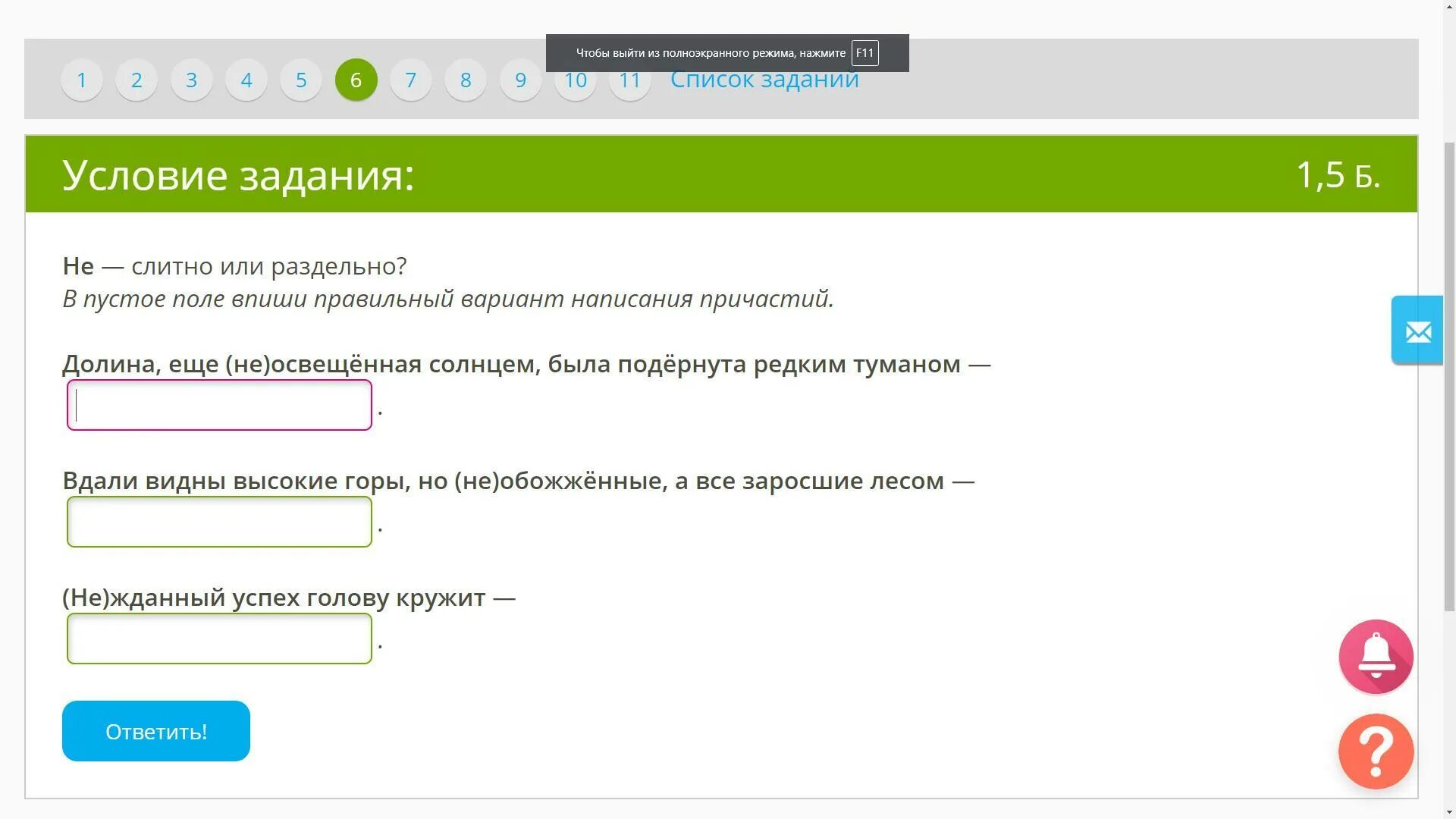Switch to task number 3

coord(192,80)
